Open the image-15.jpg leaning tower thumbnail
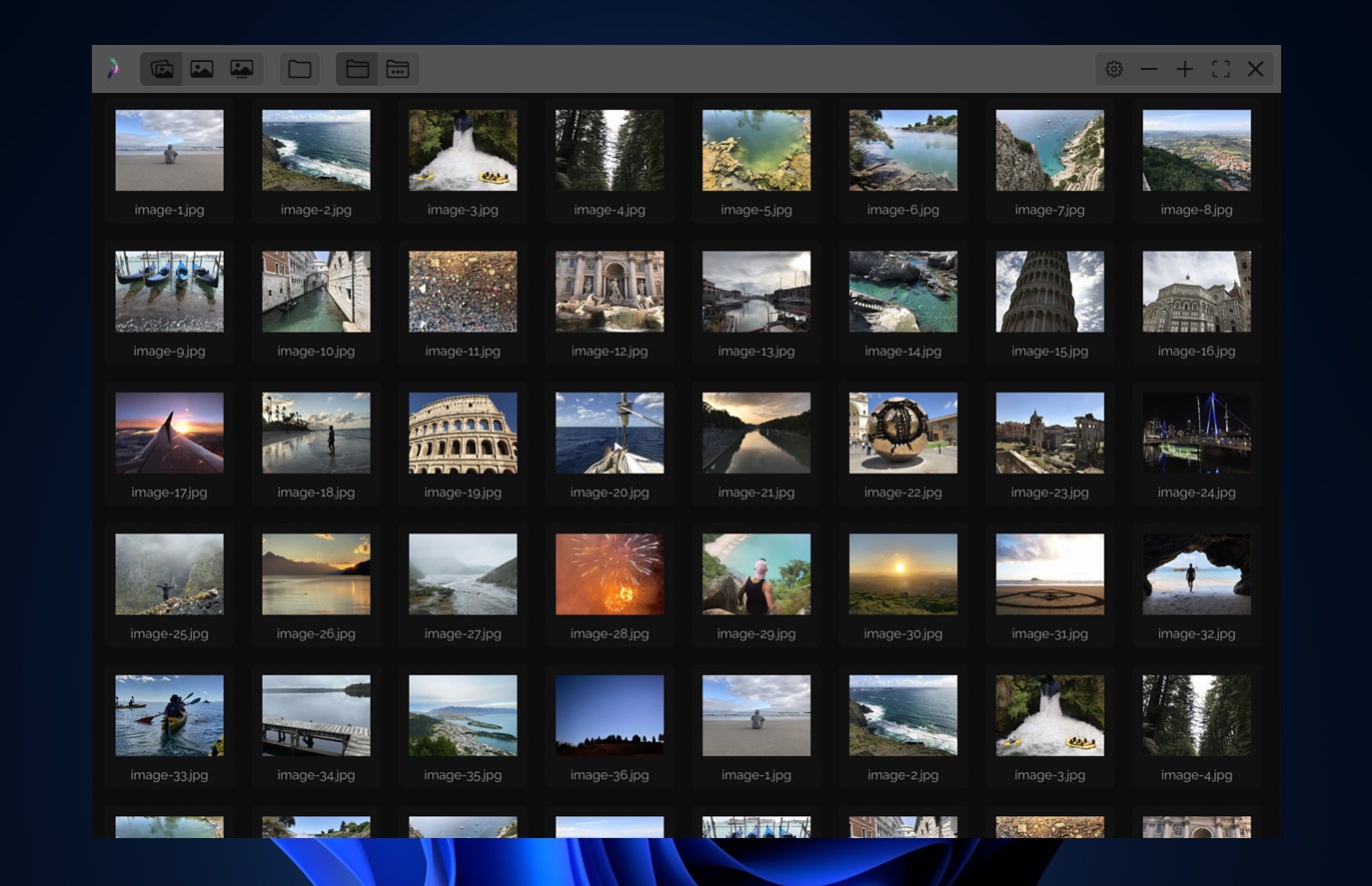This screenshot has height=886, width=1372. [1050, 292]
